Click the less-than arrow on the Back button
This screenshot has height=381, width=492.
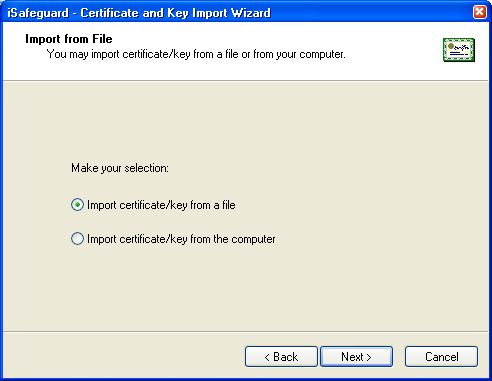point(267,357)
